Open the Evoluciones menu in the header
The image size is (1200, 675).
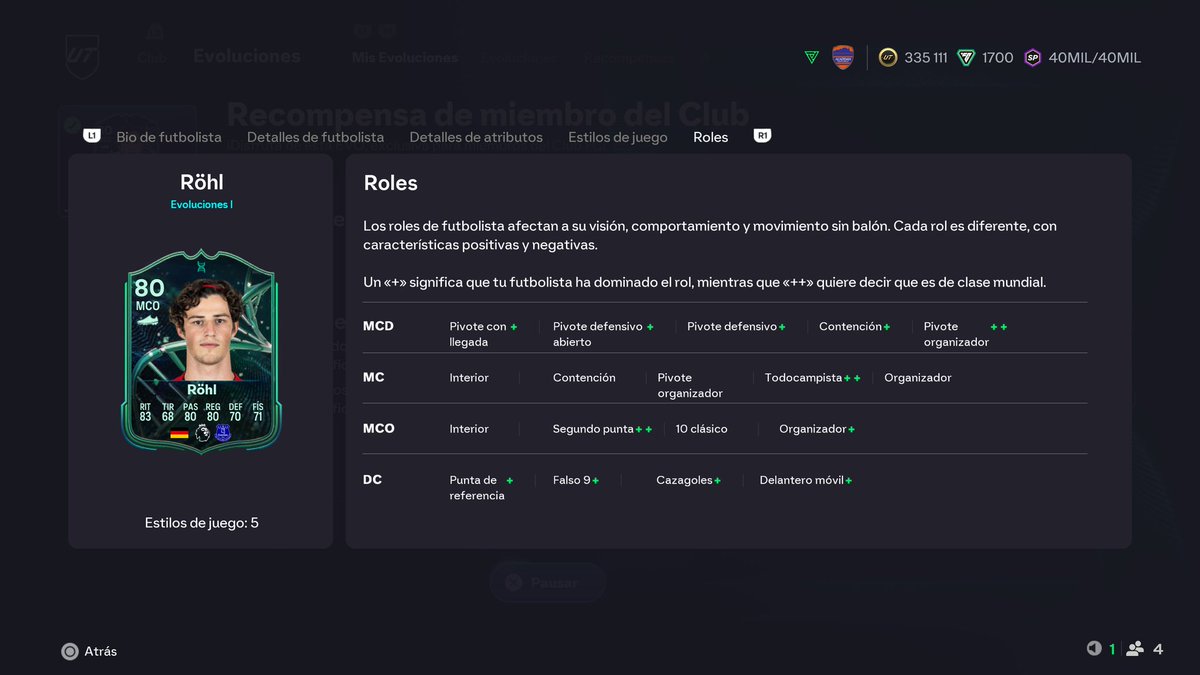click(x=246, y=56)
